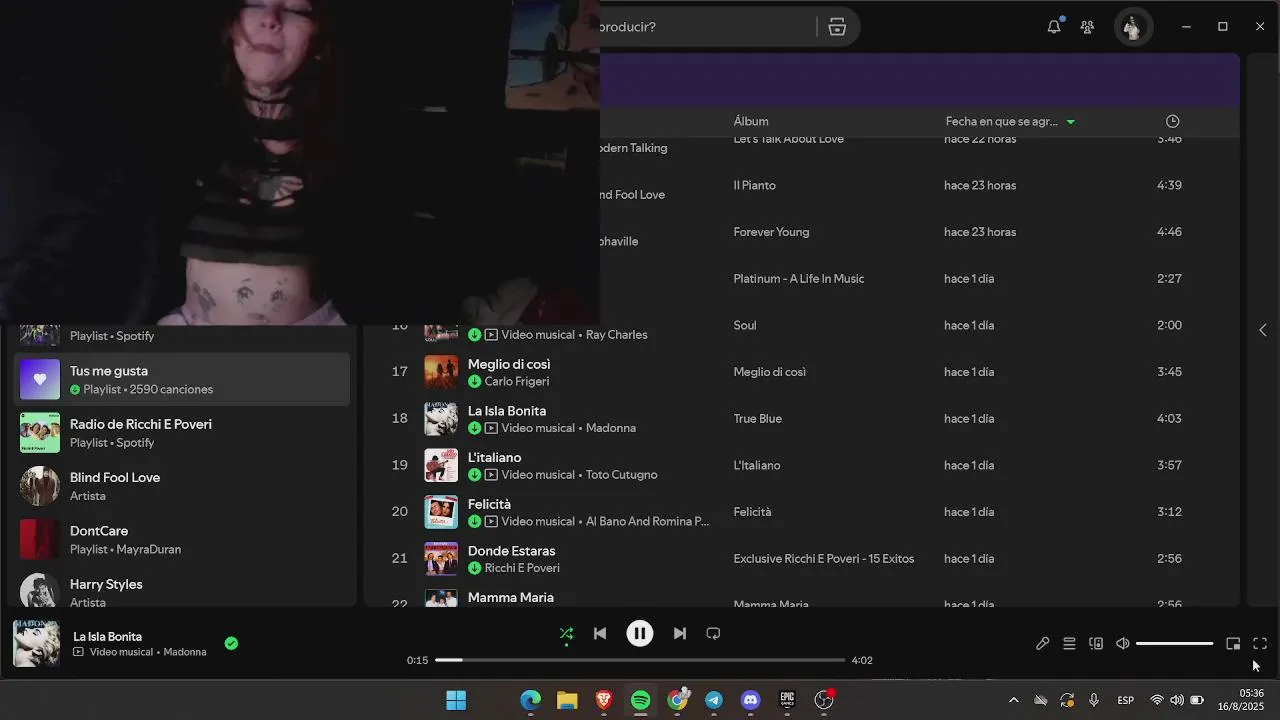
Task: Open La Isla Bonita now playing cover
Action: pyautogui.click(x=36, y=643)
